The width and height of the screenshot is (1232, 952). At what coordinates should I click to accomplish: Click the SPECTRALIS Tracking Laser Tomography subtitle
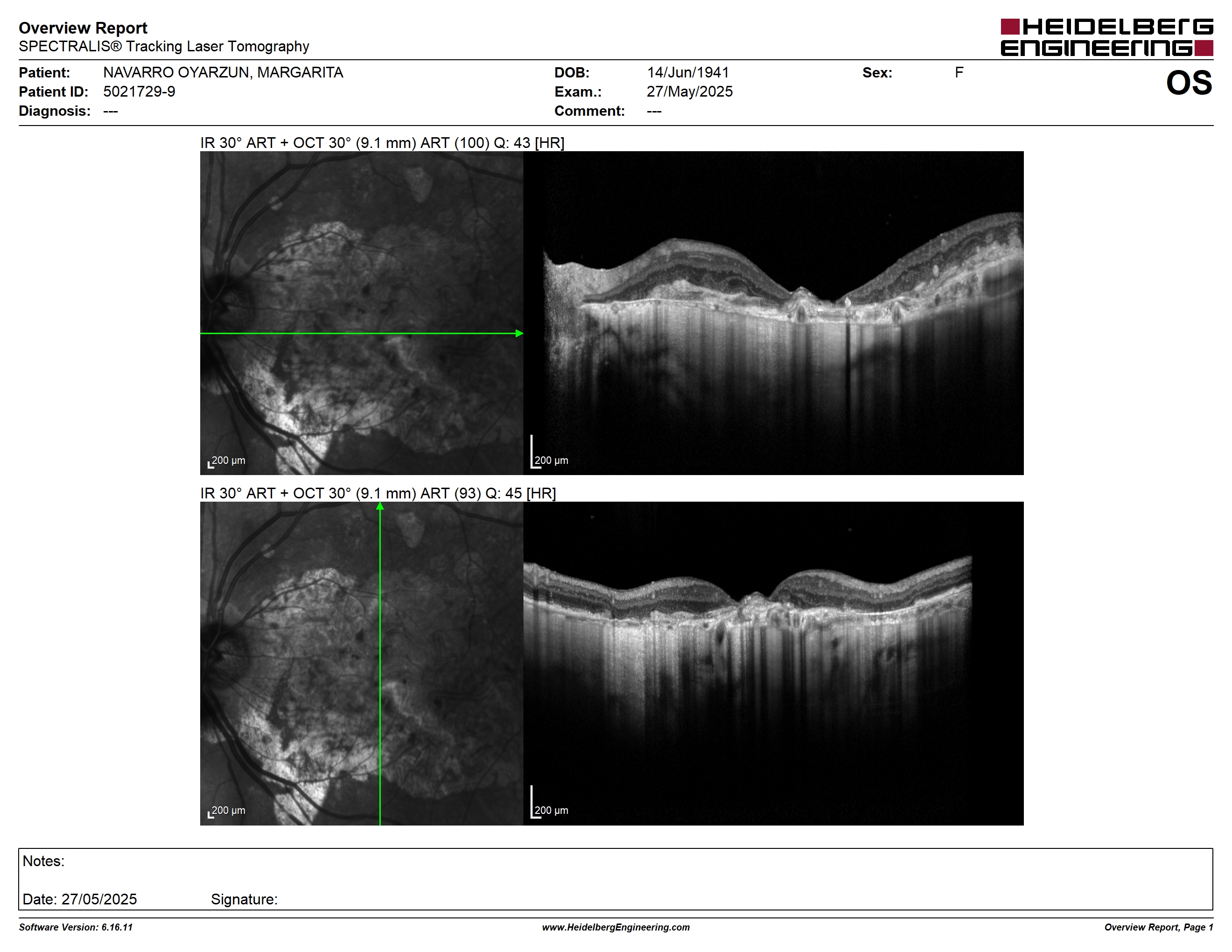(x=164, y=46)
